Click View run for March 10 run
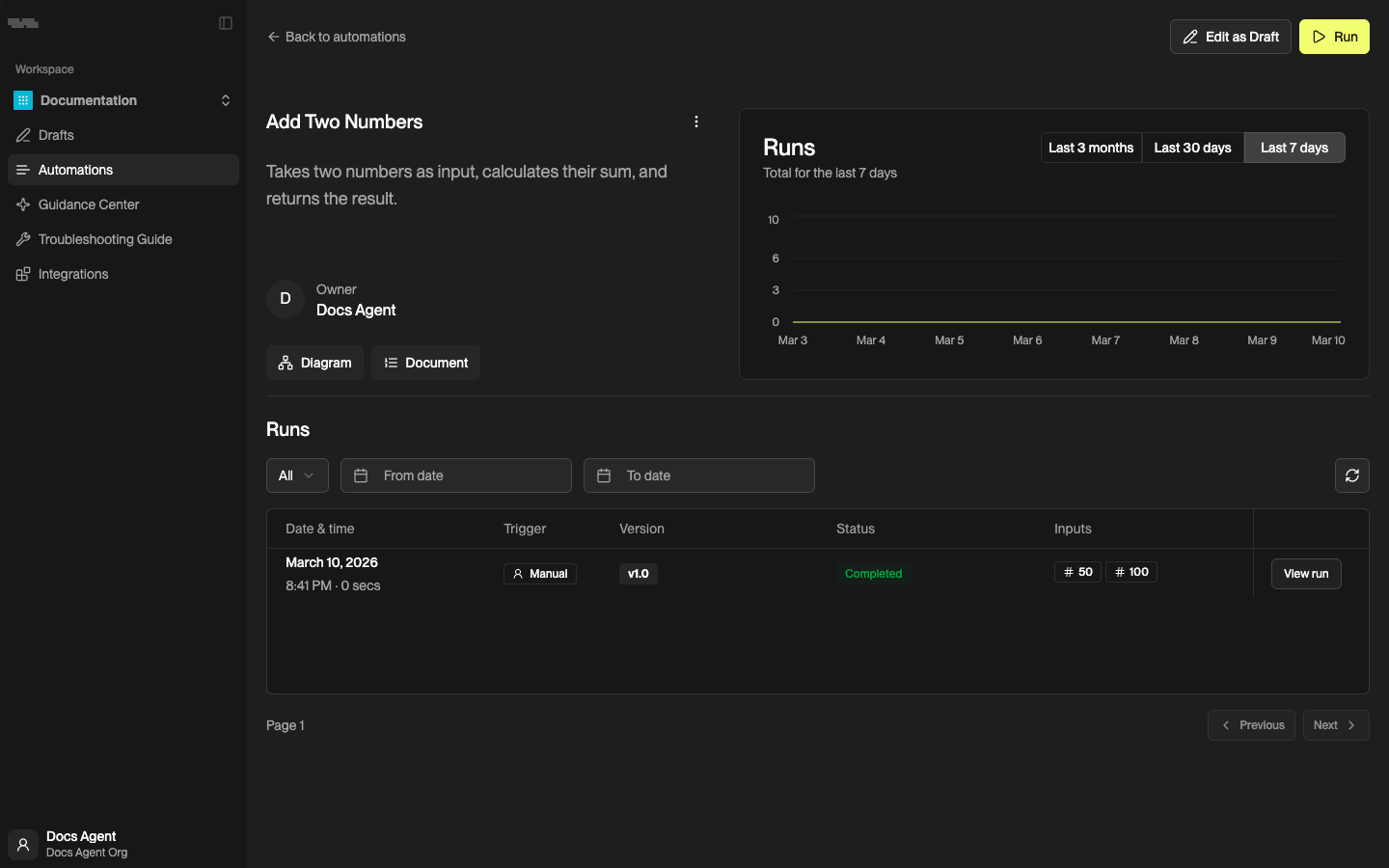The image size is (1389, 868). point(1305,574)
